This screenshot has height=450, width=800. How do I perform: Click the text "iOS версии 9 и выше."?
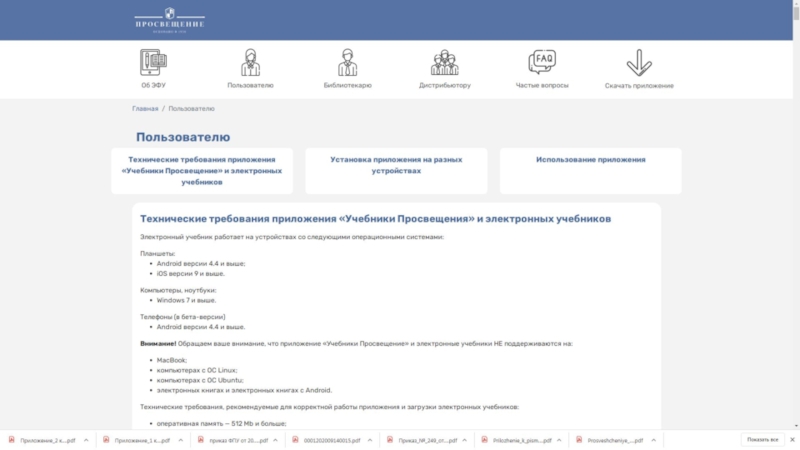coord(190,274)
